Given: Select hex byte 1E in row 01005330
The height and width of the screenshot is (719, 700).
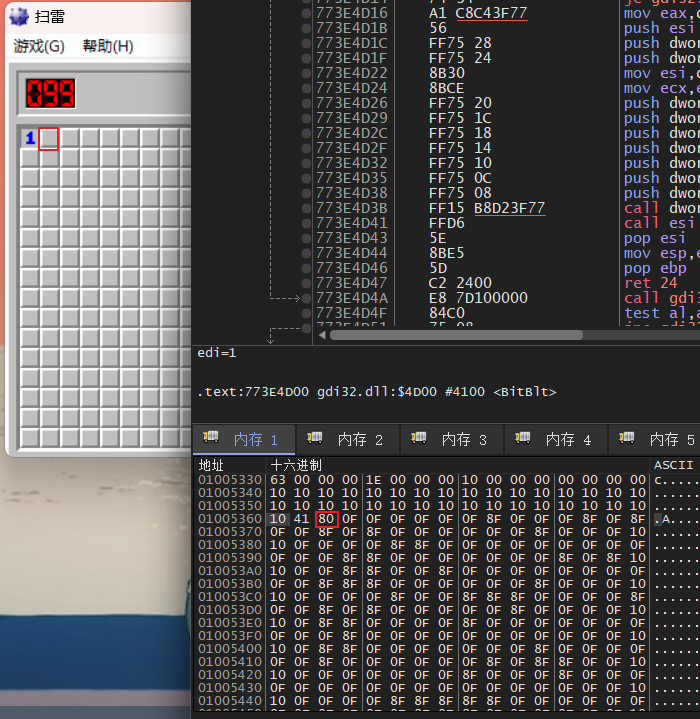Looking at the screenshot, I should 374,480.
